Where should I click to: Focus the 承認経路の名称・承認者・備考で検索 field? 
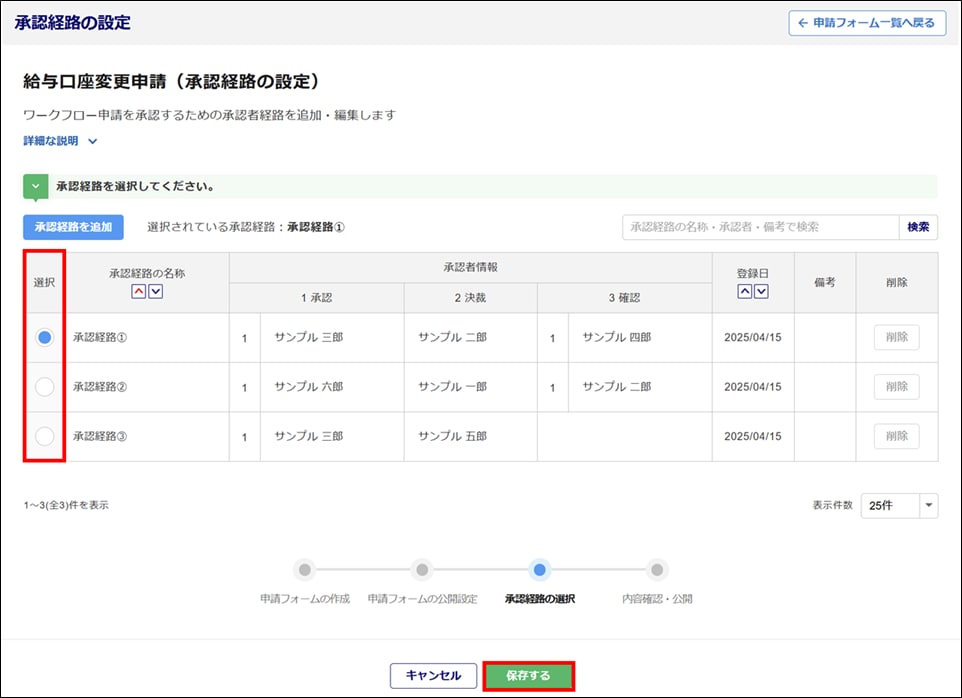pyautogui.click(x=761, y=227)
